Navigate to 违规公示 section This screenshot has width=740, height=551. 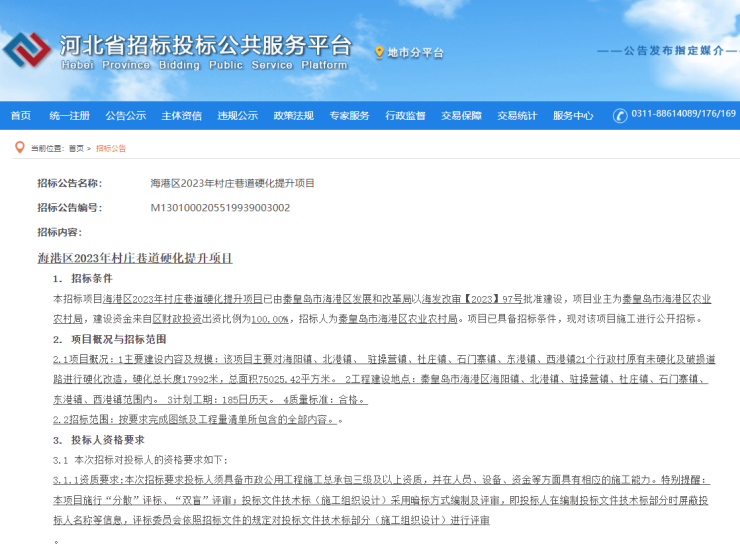pyautogui.click(x=237, y=115)
